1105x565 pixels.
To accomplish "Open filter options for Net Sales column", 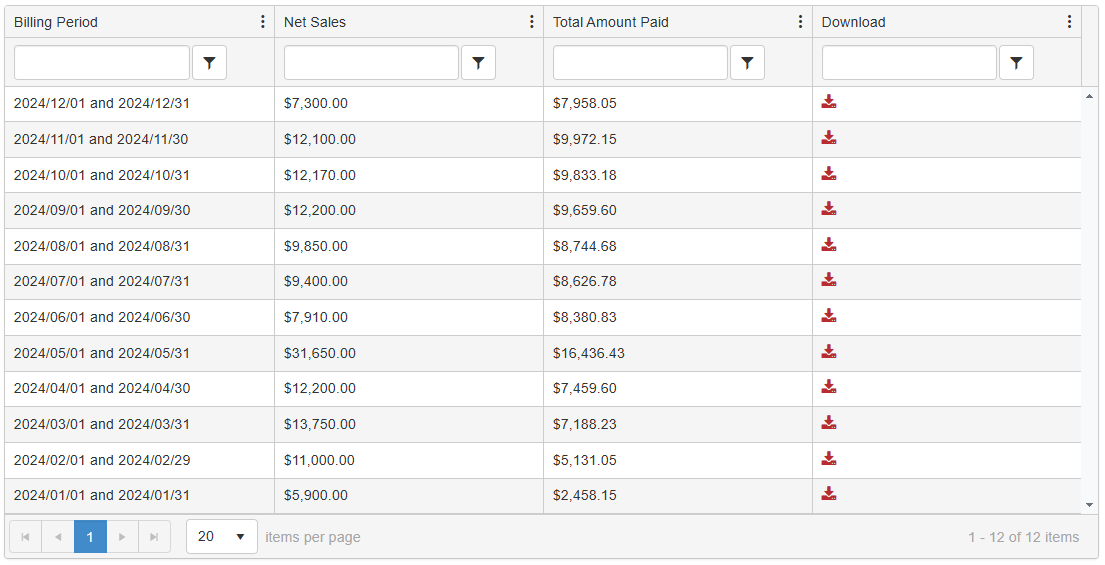I will [478, 63].
